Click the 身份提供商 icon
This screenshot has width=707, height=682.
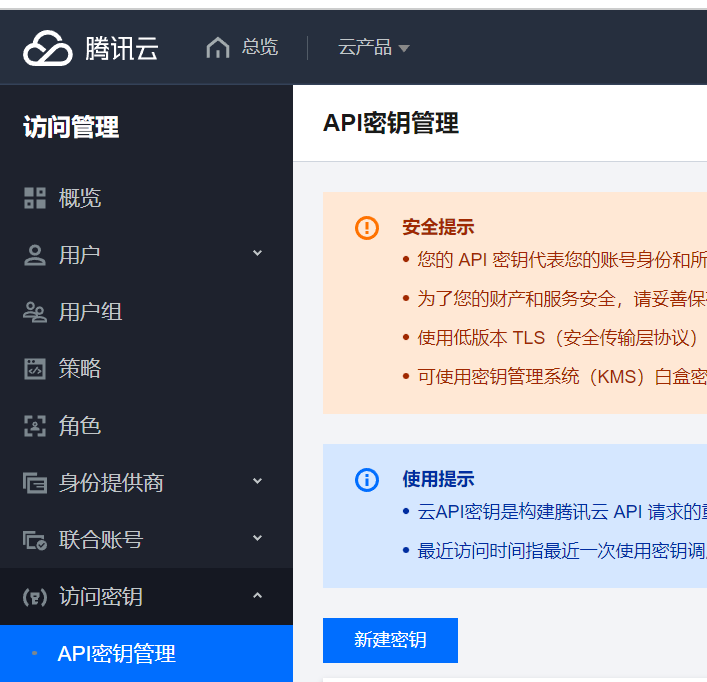[x=35, y=483]
